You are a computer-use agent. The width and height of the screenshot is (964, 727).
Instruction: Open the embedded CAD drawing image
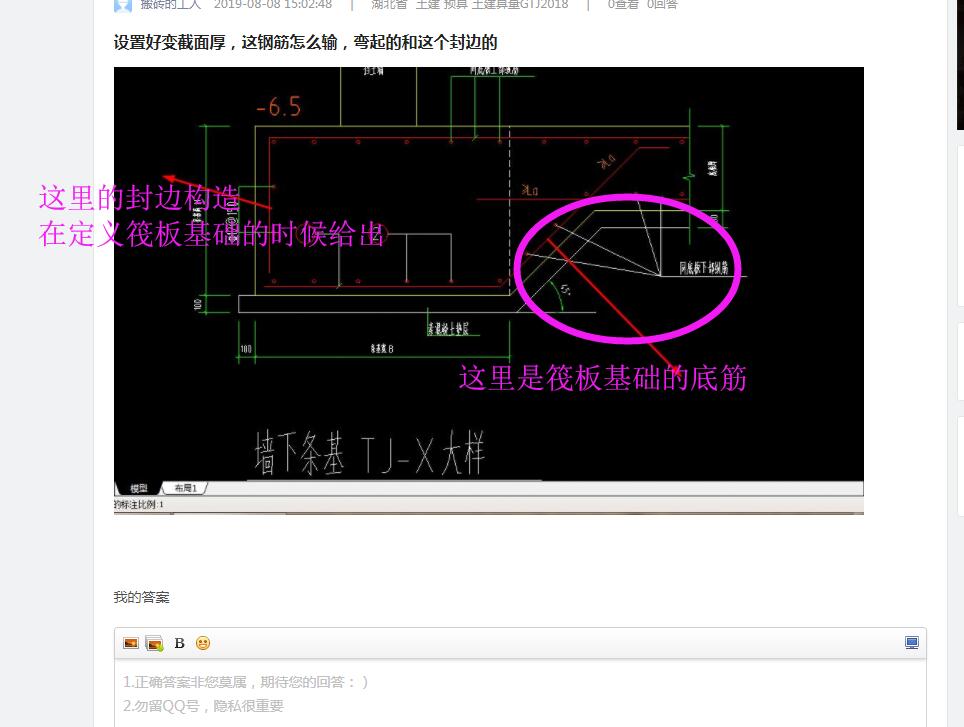click(489, 291)
